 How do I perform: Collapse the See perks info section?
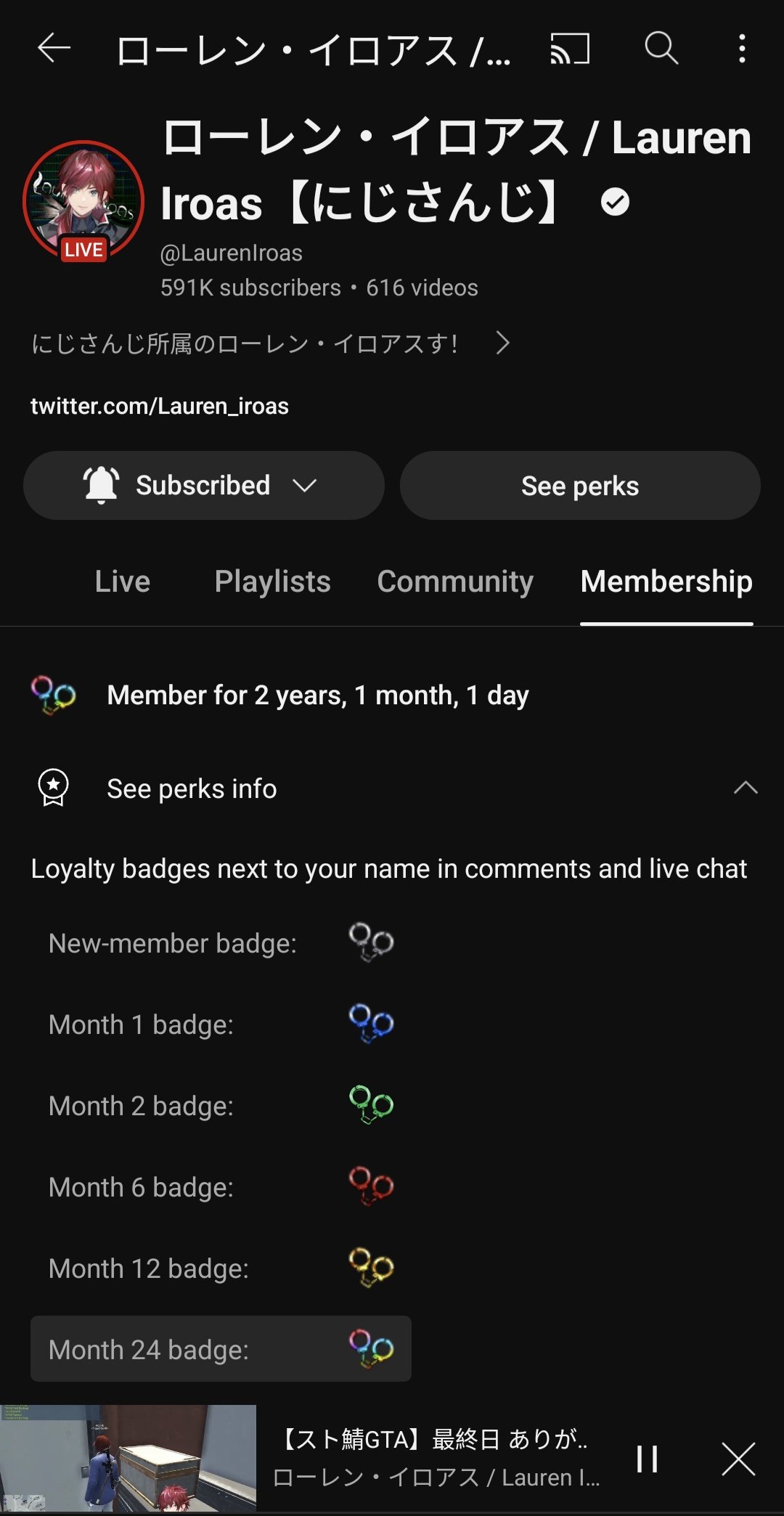coord(745,788)
